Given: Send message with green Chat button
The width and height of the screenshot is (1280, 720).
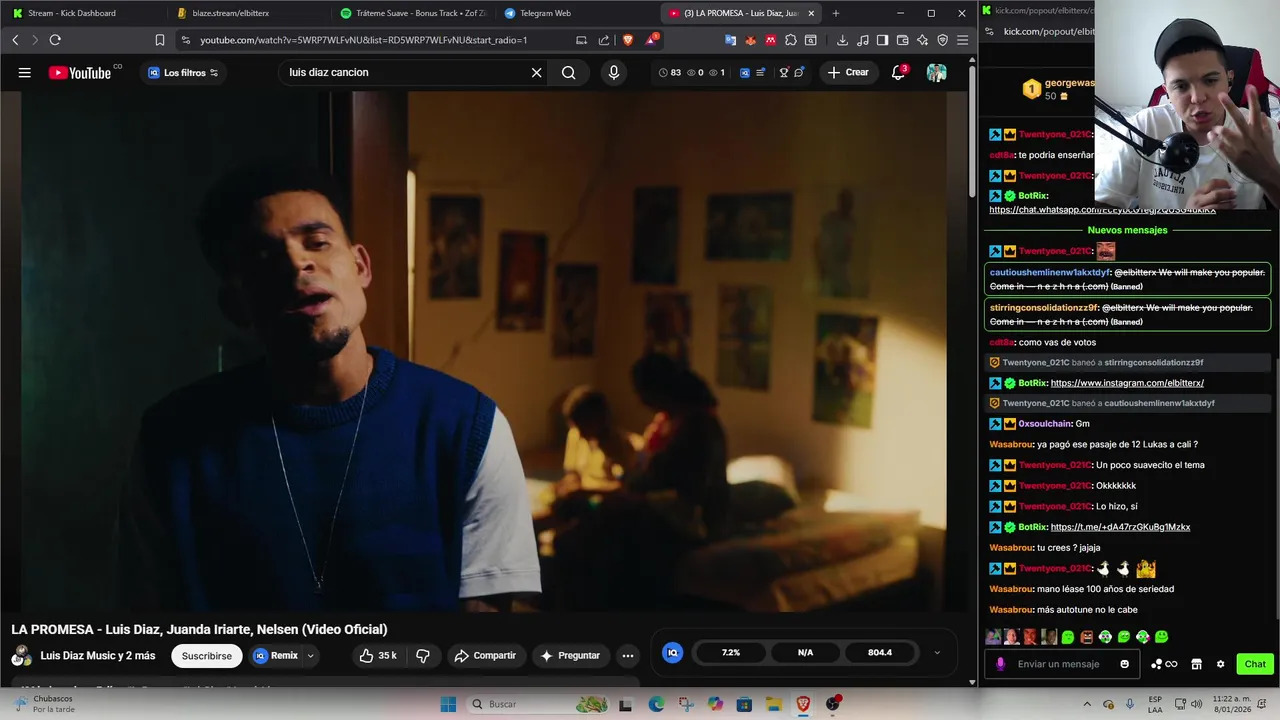Looking at the screenshot, I should 1255,664.
